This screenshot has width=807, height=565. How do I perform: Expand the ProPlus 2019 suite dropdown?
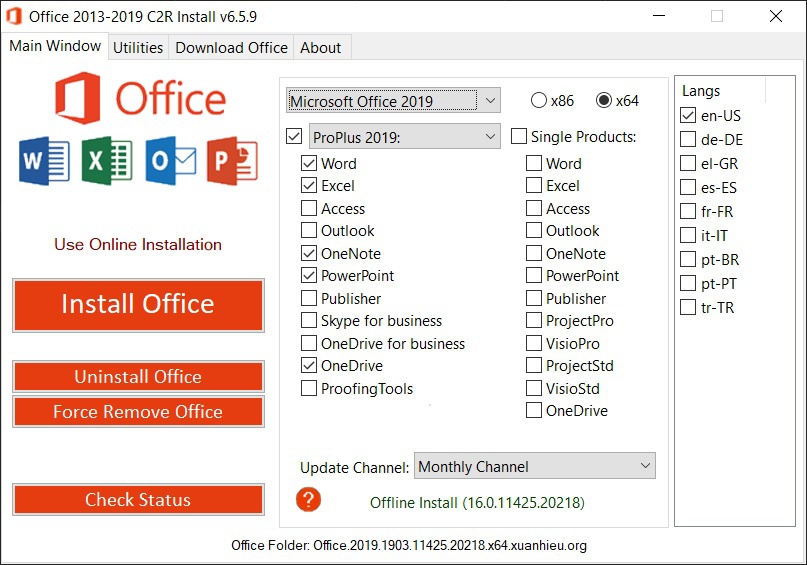(405, 136)
